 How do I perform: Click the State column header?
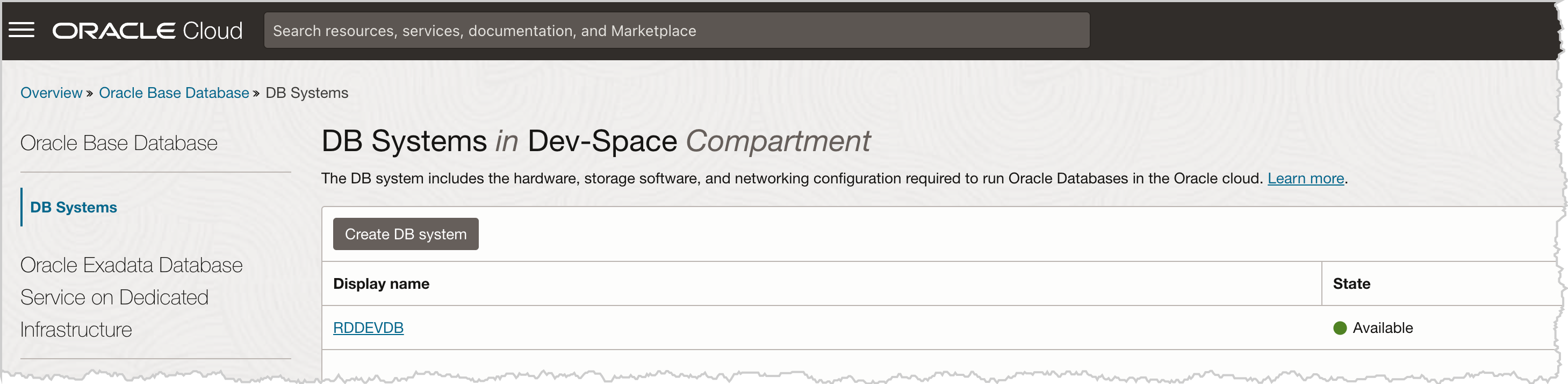[x=1351, y=283]
